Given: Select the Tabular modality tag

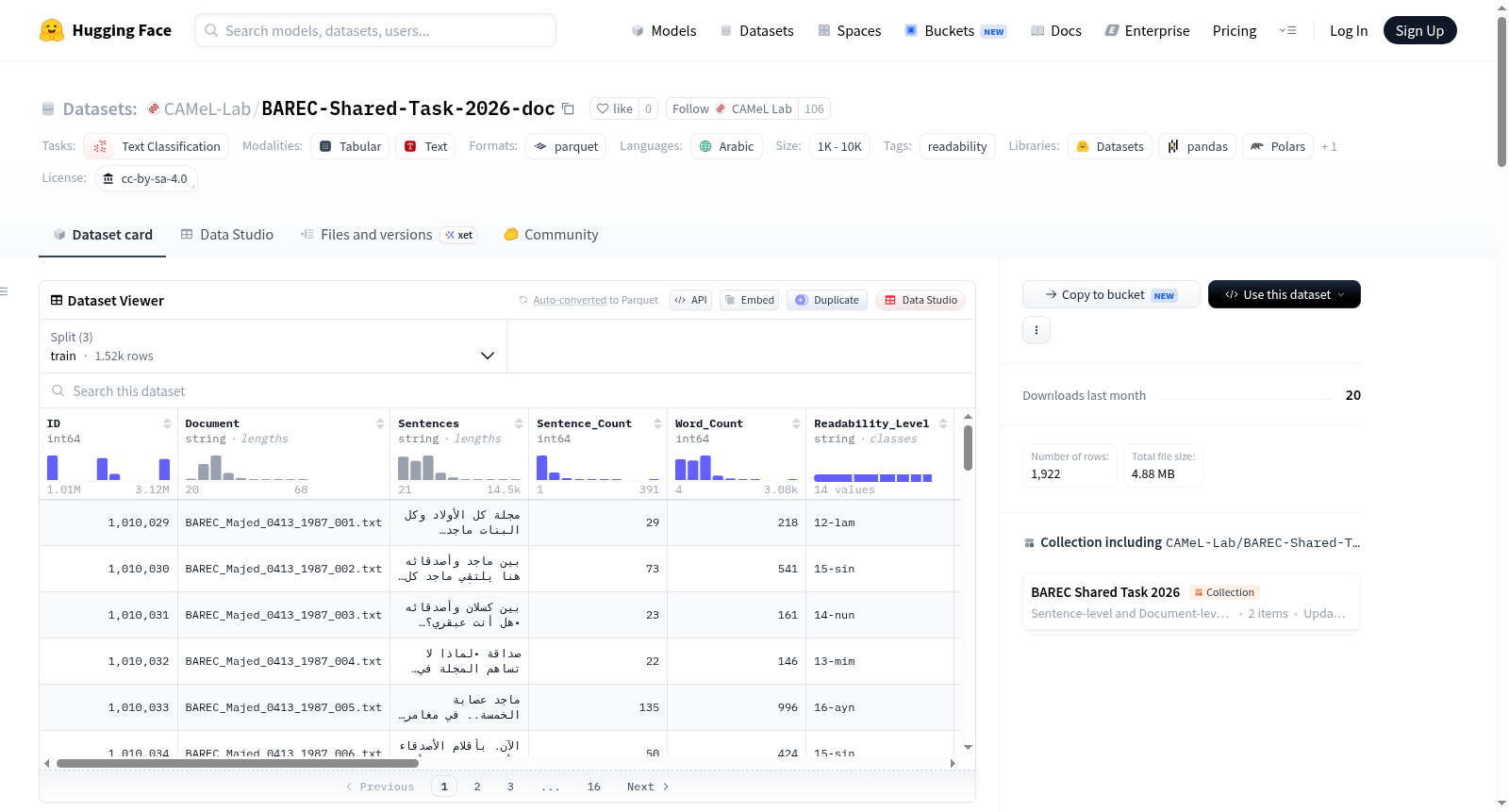Looking at the screenshot, I should click(x=350, y=146).
